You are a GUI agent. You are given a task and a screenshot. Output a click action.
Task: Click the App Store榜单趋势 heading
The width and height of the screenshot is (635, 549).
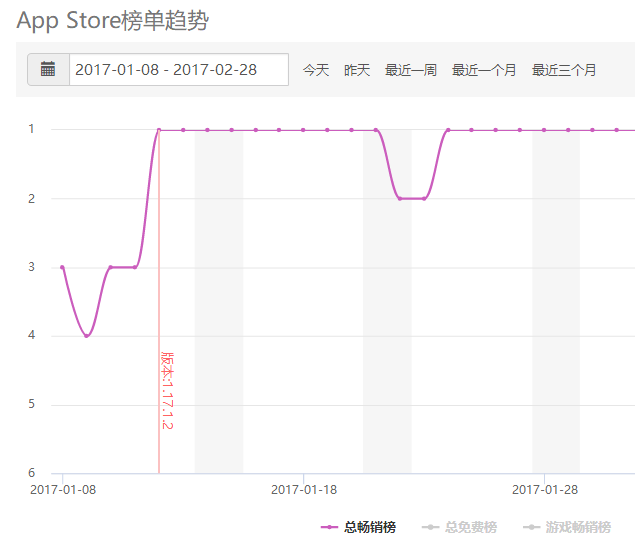click(112, 20)
